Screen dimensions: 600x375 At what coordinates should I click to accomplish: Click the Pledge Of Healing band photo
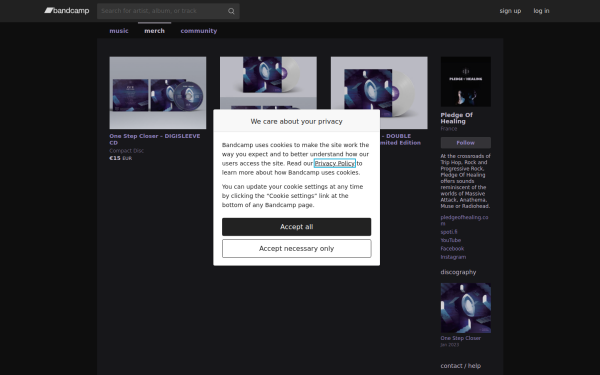(465, 82)
